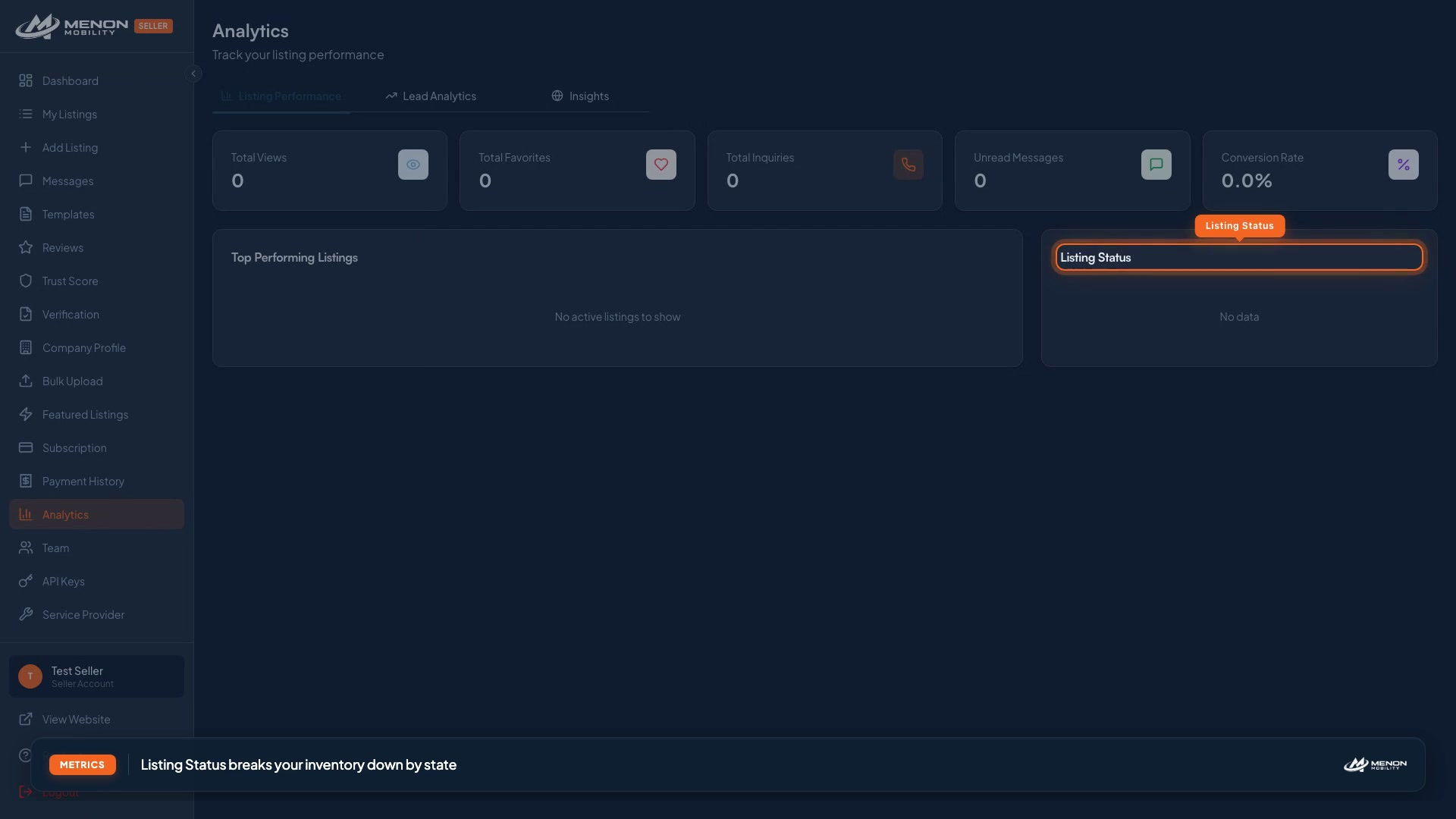Click the Total Inquiries phone icon
This screenshot has height=819, width=1456.
[x=908, y=165]
